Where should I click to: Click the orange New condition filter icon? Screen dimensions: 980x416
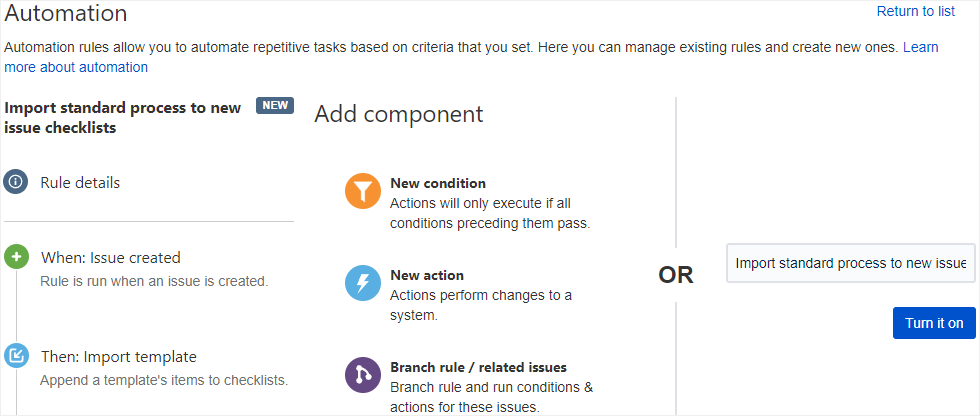(363, 191)
